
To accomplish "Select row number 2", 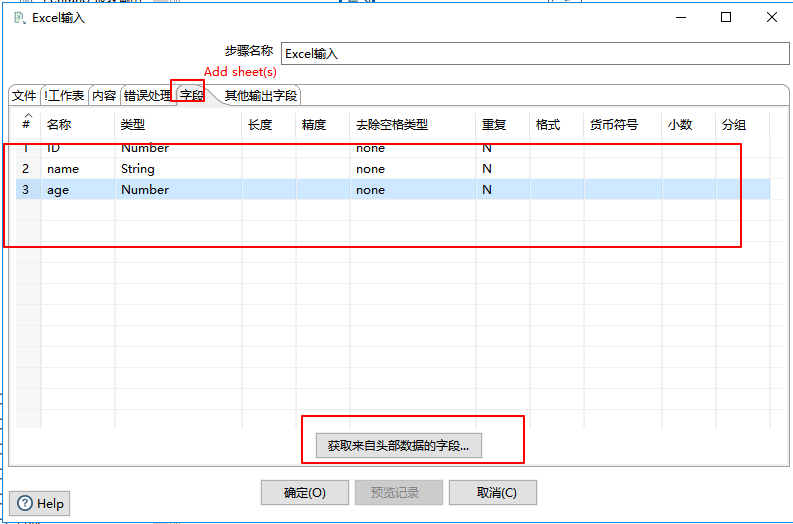I will coord(28,168).
